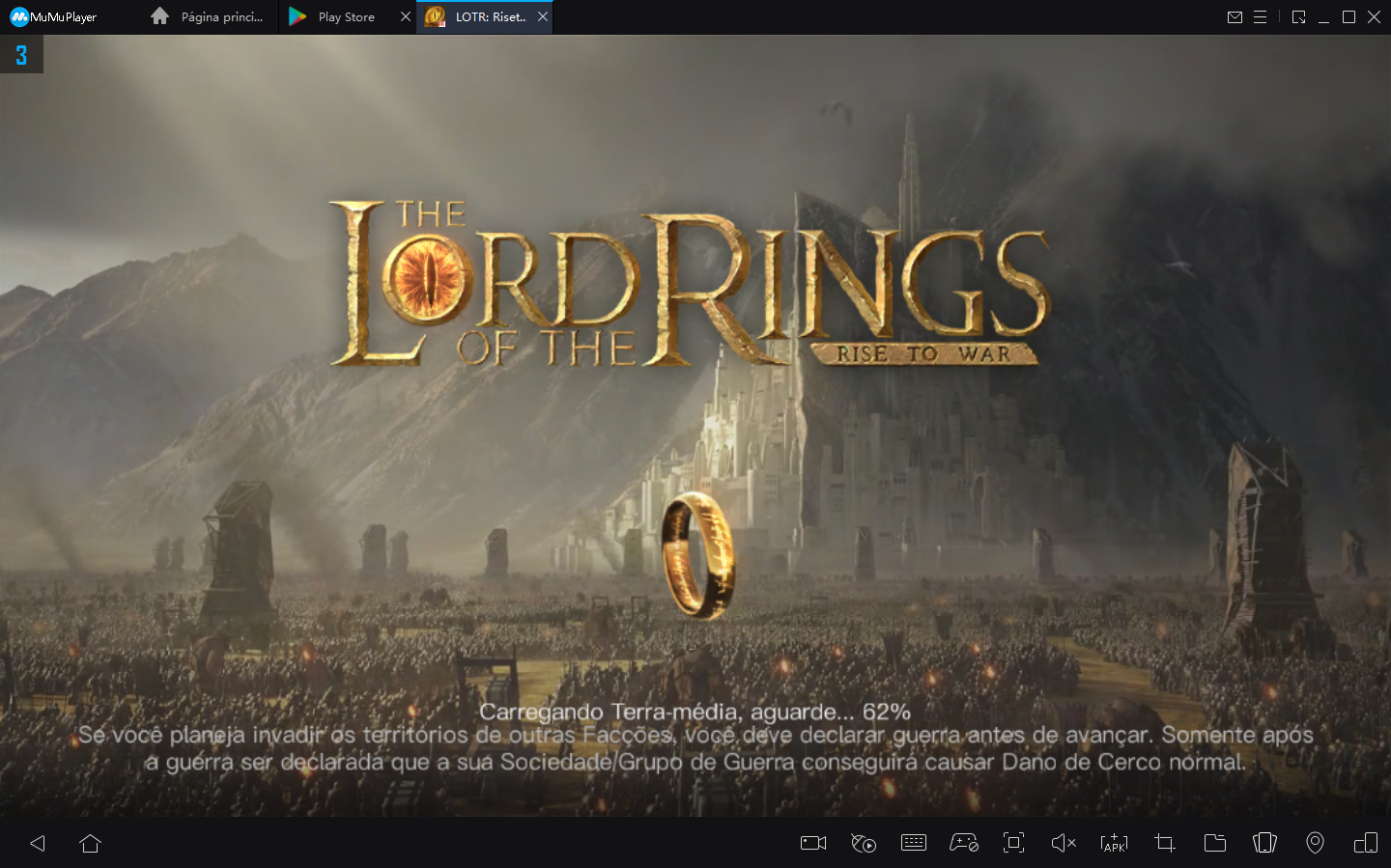This screenshot has width=1391, height=868.
Task: Close the LOTR: Rise to War tab
Action: pyautogui.click(x=543, y=16)
